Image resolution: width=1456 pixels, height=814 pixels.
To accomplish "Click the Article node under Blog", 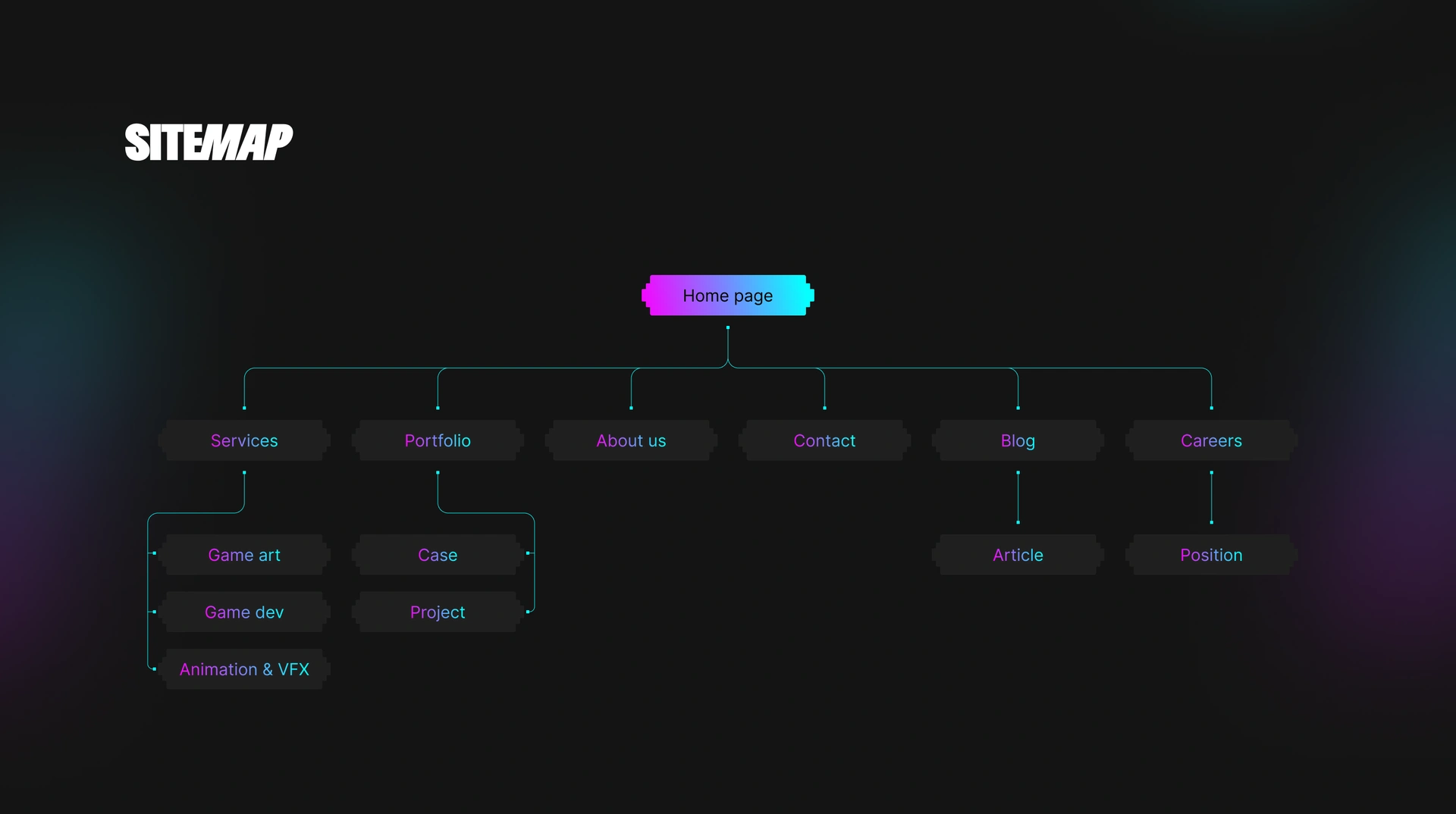I will coord(1018,555).
